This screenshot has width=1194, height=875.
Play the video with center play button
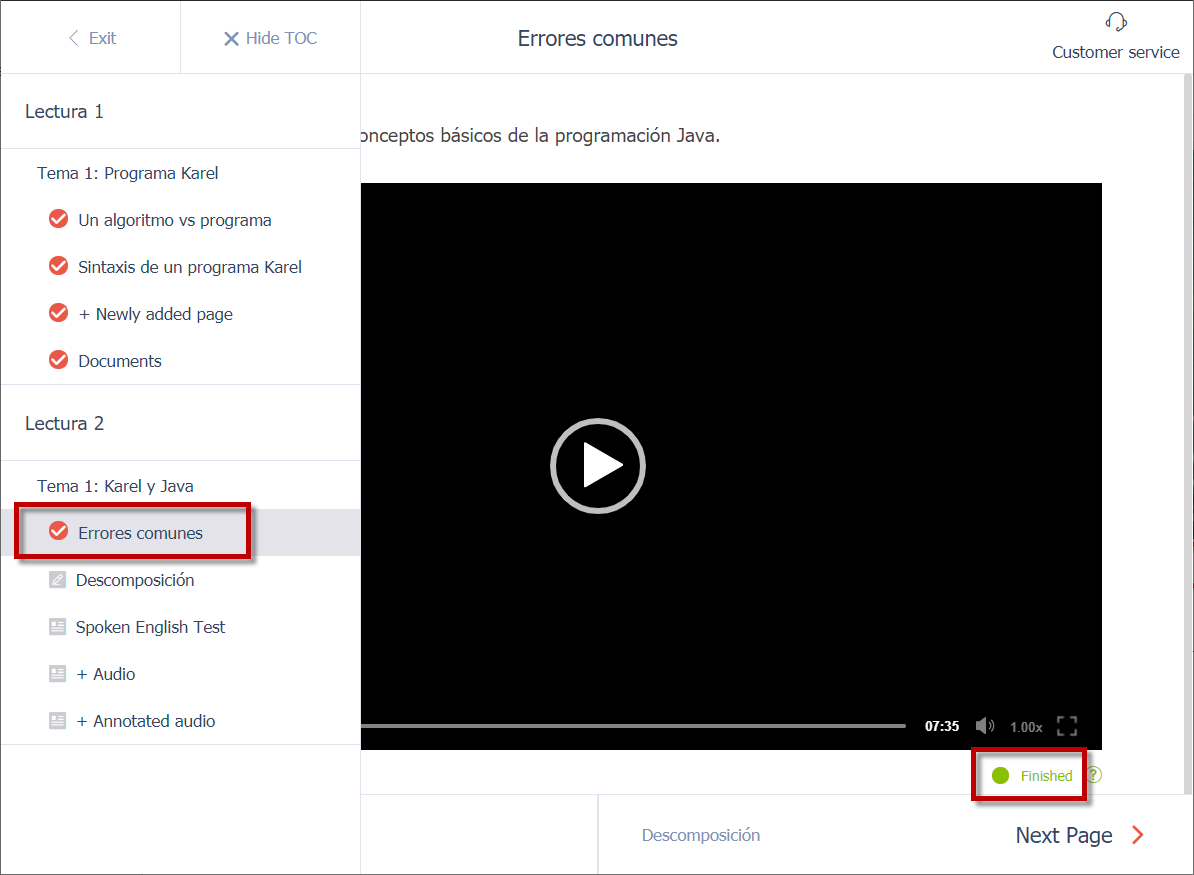click(x=598, y=466)
